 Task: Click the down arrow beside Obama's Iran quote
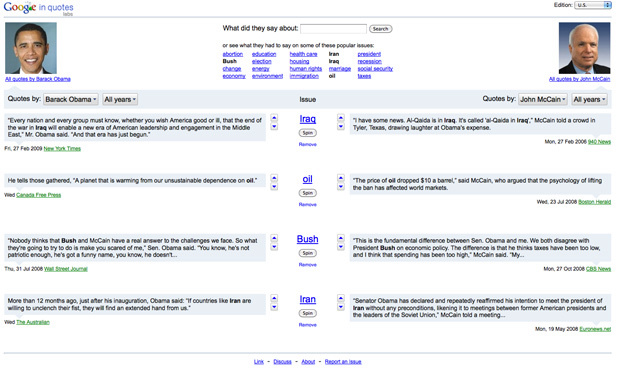coord(274,307)
